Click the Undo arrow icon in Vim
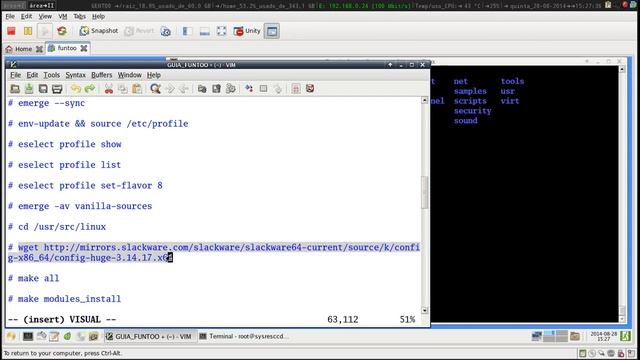Viewport: 640px width, 360px height. point(76,89)
